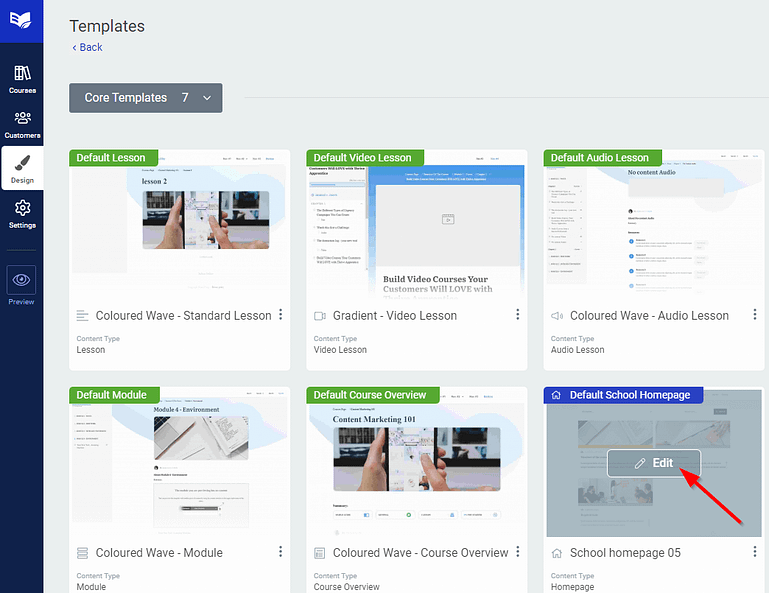The width and height of the screenshot is (769, 593).
Task: Open the Courses section in sidebar
Action: point(22,79)
